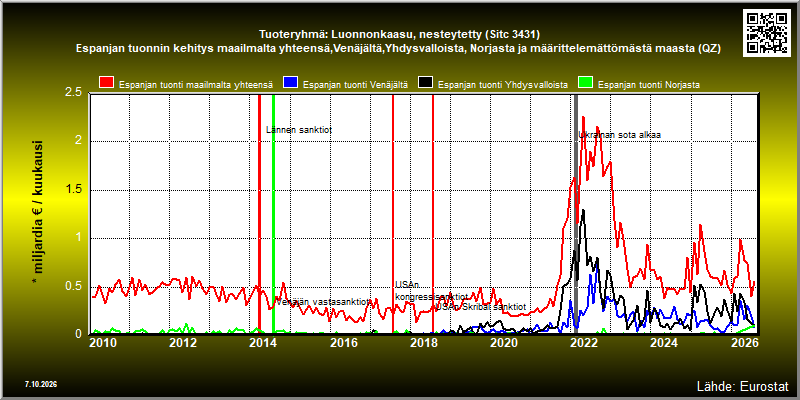The height and width of the screenshot is (400, 800).
Task: Click the subtitle 'Espanjan tuonnin kehitys' line
Action: [398, 48]
